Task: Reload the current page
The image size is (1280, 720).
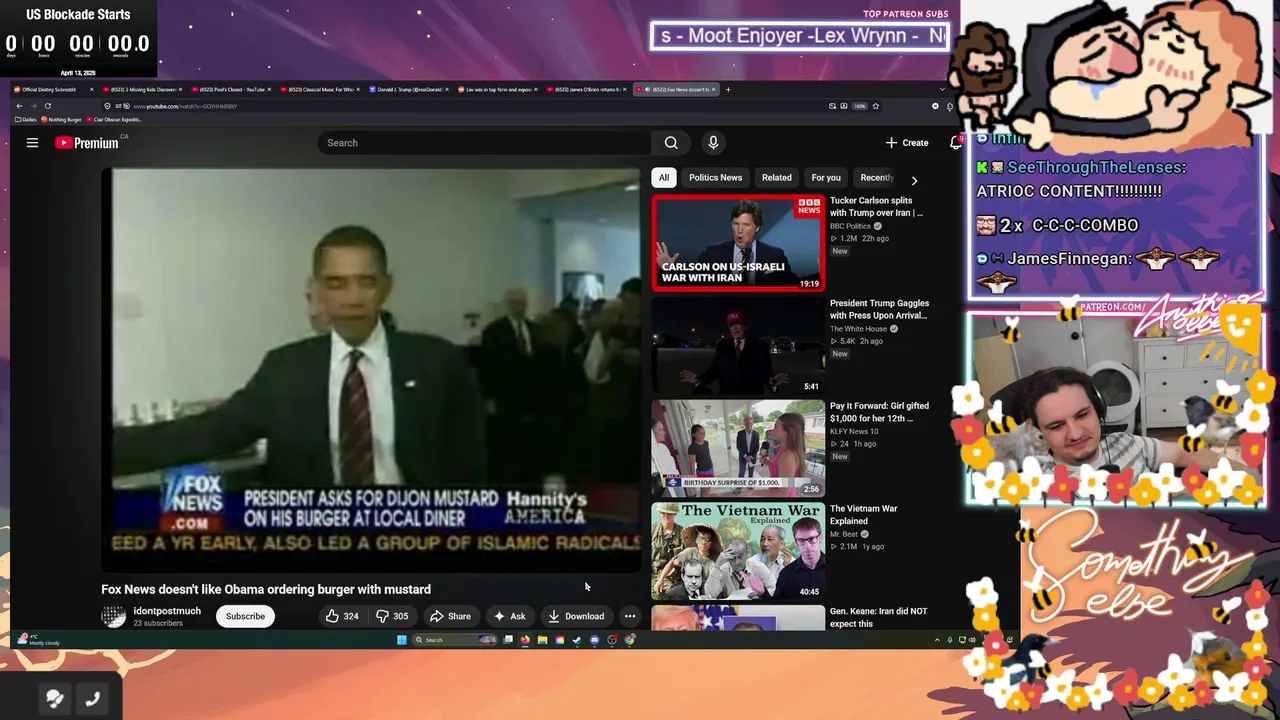Action: pyautogui.click(x=47, y=106)
